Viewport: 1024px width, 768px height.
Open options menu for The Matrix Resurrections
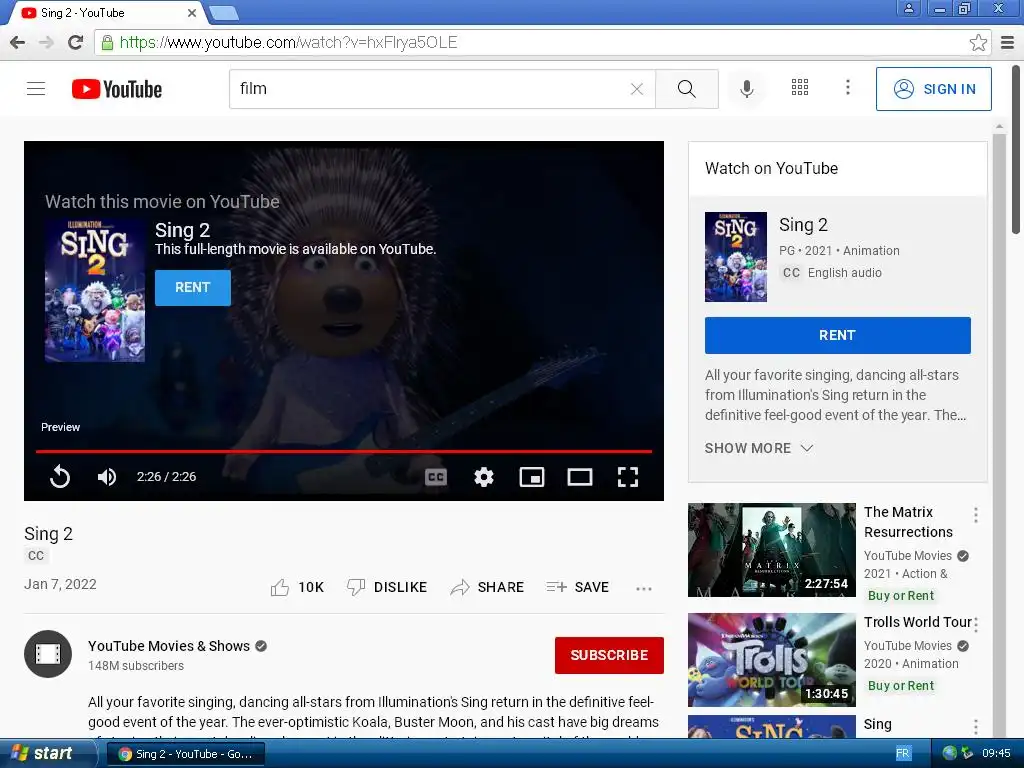click(x=976, y=515)
